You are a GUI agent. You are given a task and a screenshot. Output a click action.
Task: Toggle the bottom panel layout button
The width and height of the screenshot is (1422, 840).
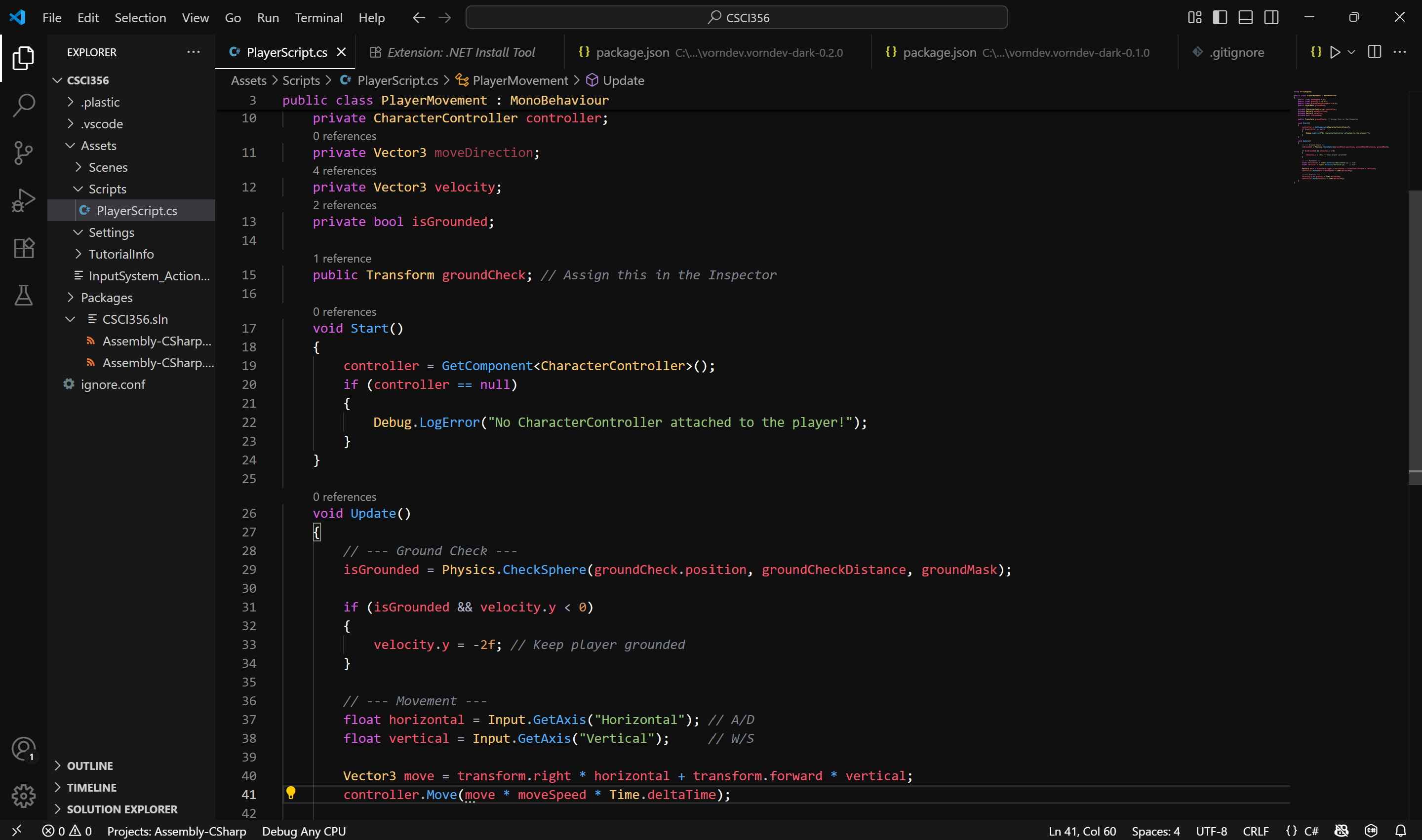1245,18
